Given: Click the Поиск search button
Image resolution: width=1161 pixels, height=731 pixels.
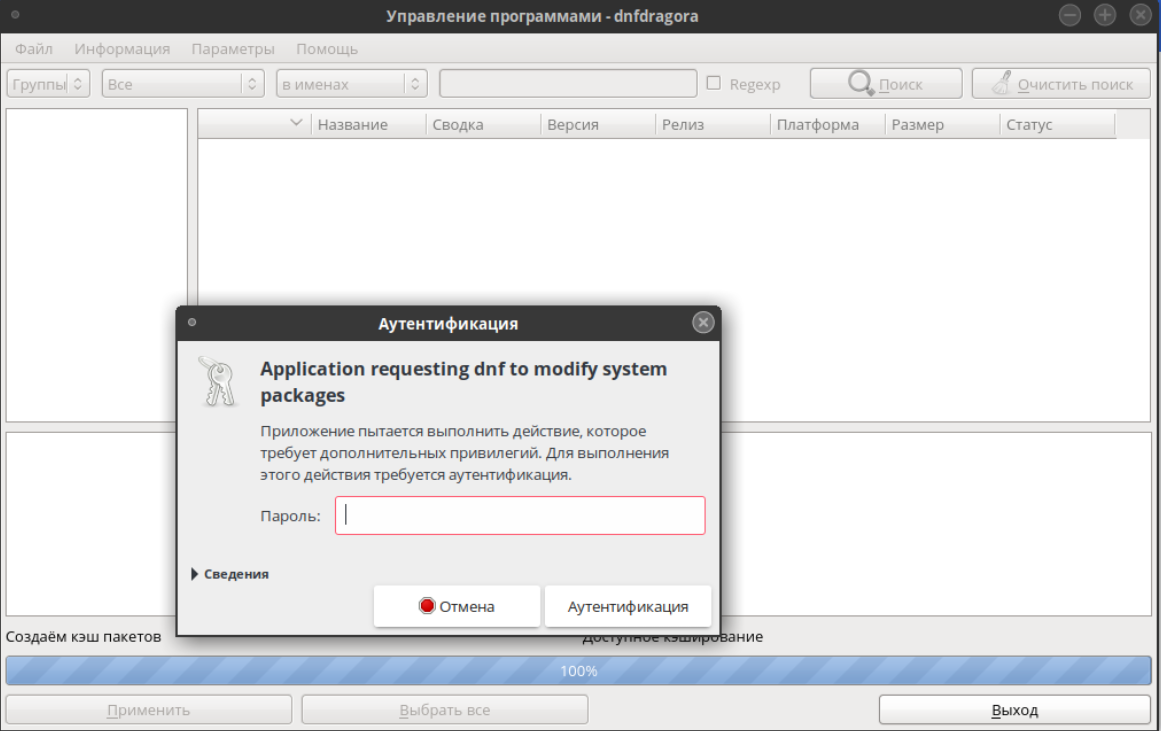Looking at the screenshot, I should [886, 84].
